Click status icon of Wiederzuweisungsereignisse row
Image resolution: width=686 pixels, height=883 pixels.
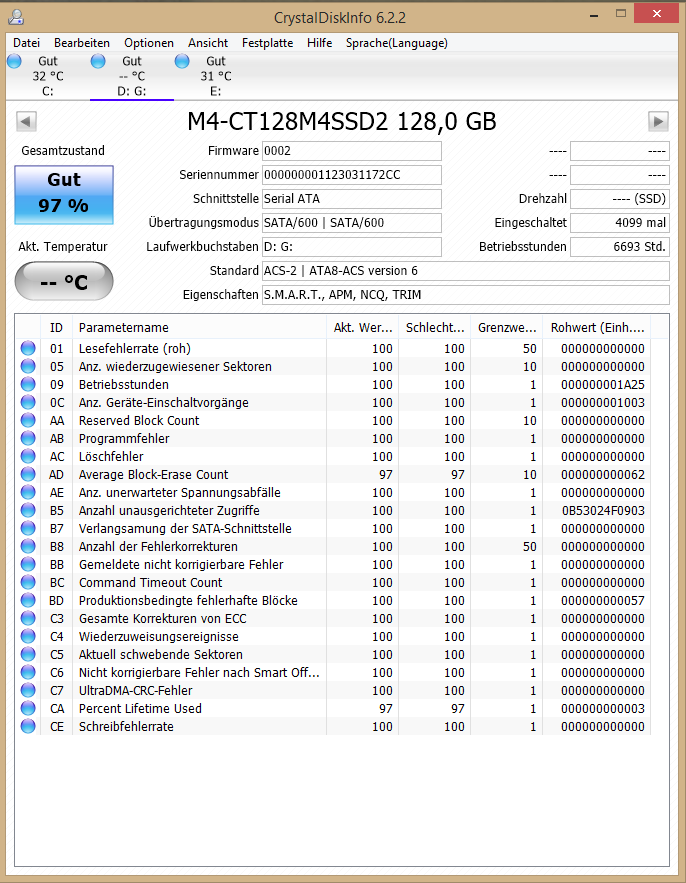tap(28, 637)
